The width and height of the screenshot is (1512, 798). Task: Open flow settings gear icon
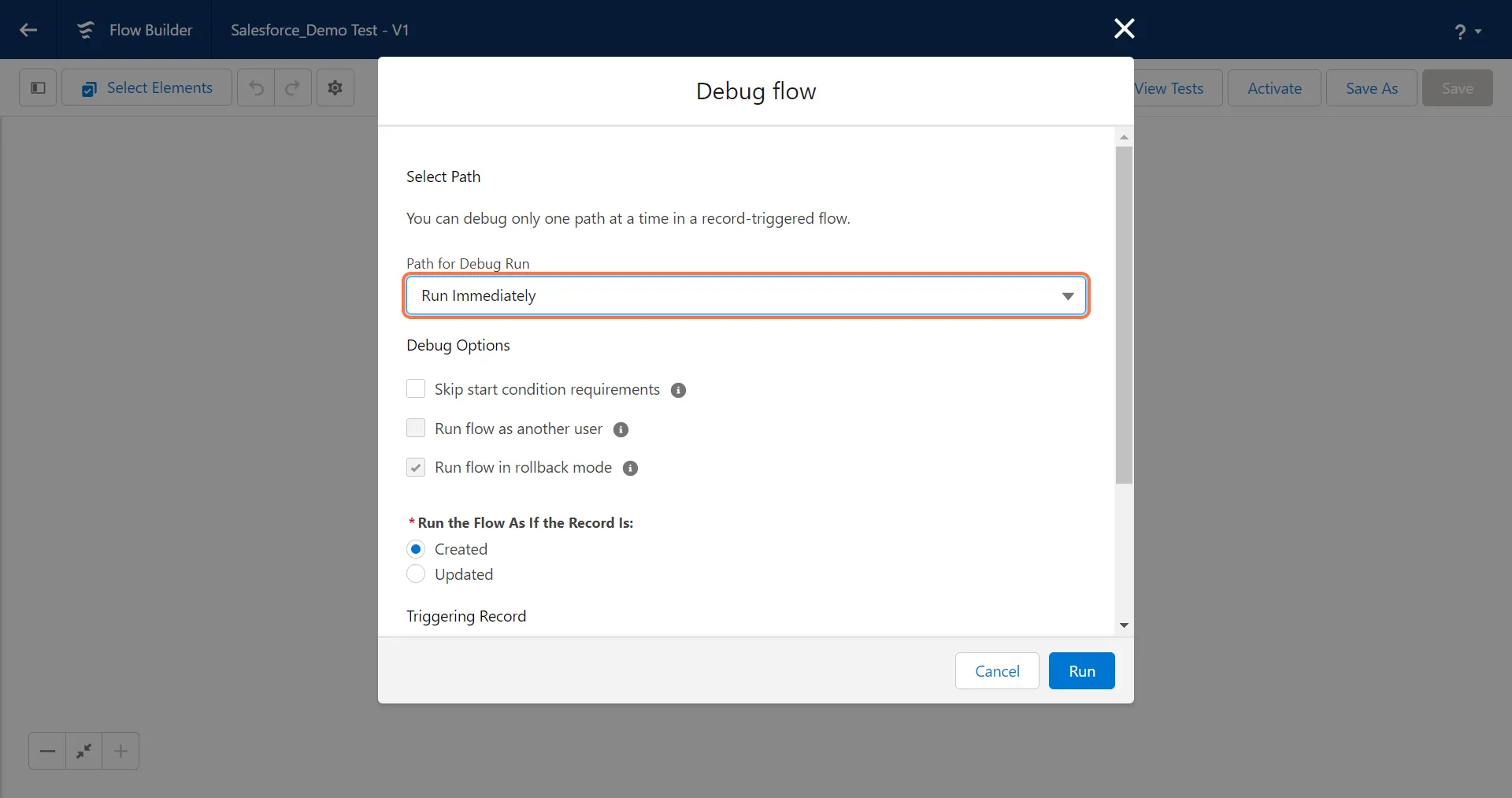(335, 87)
